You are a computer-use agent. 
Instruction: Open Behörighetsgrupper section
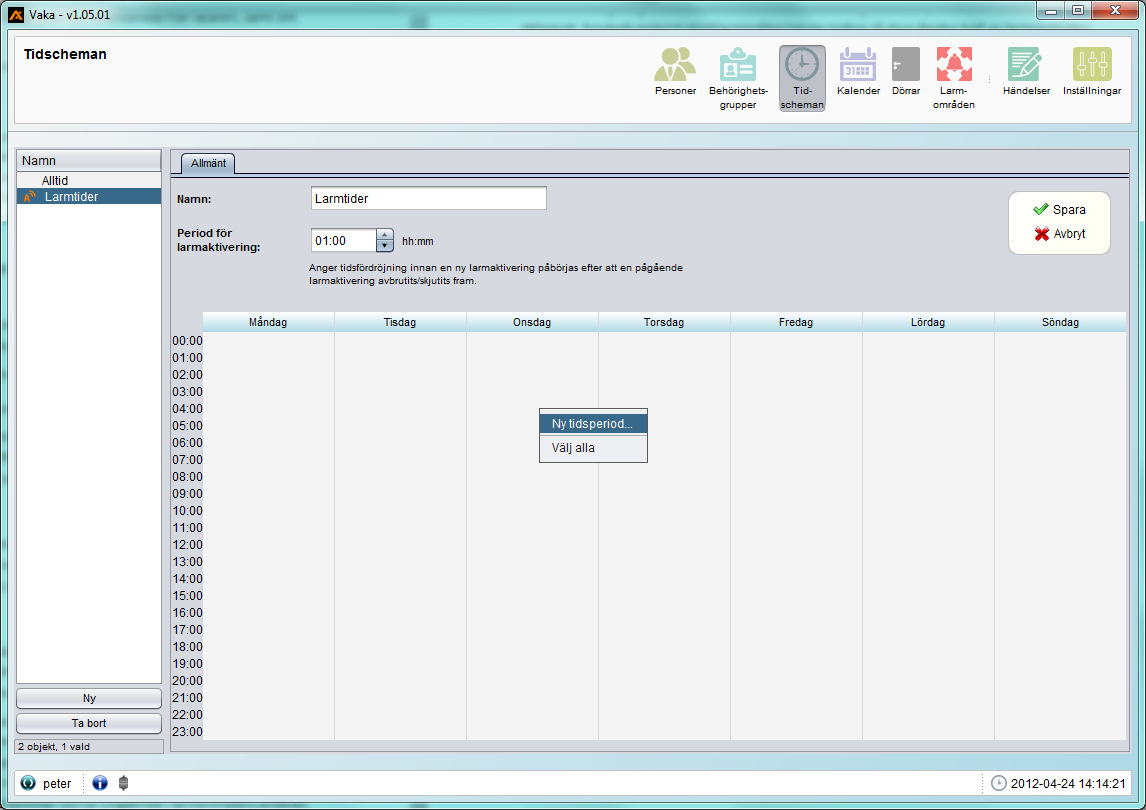(x=737, y=78)
